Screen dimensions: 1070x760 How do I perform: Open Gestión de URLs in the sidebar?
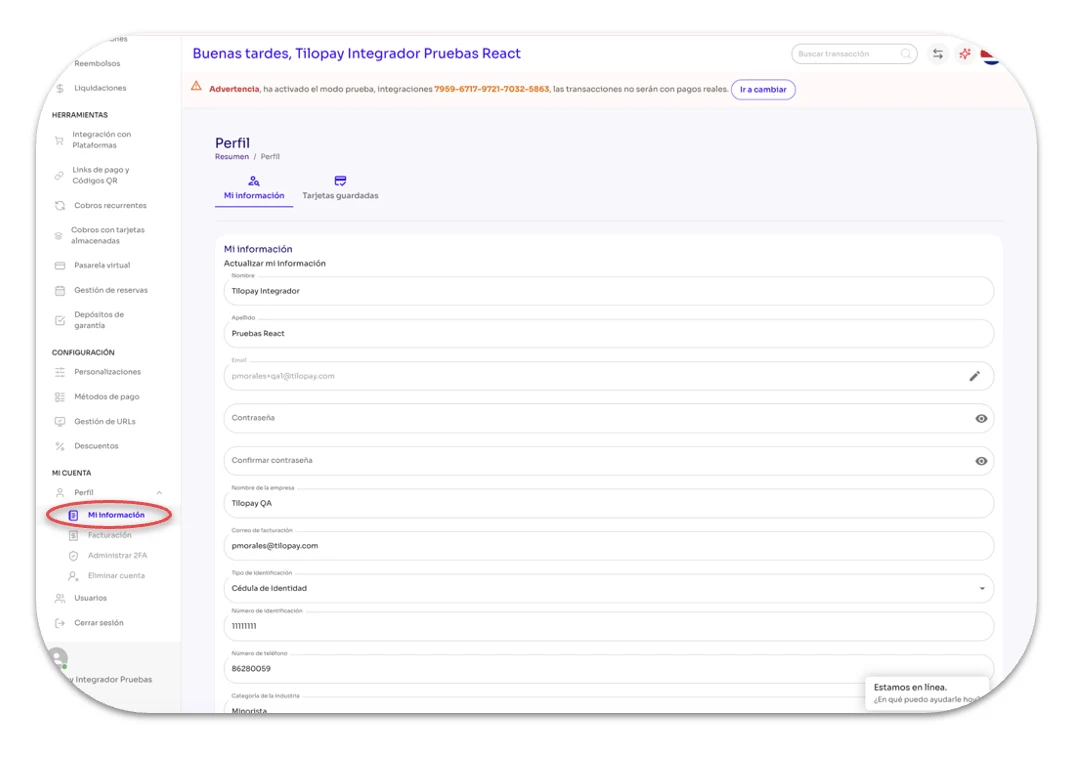tap(105, 422)
